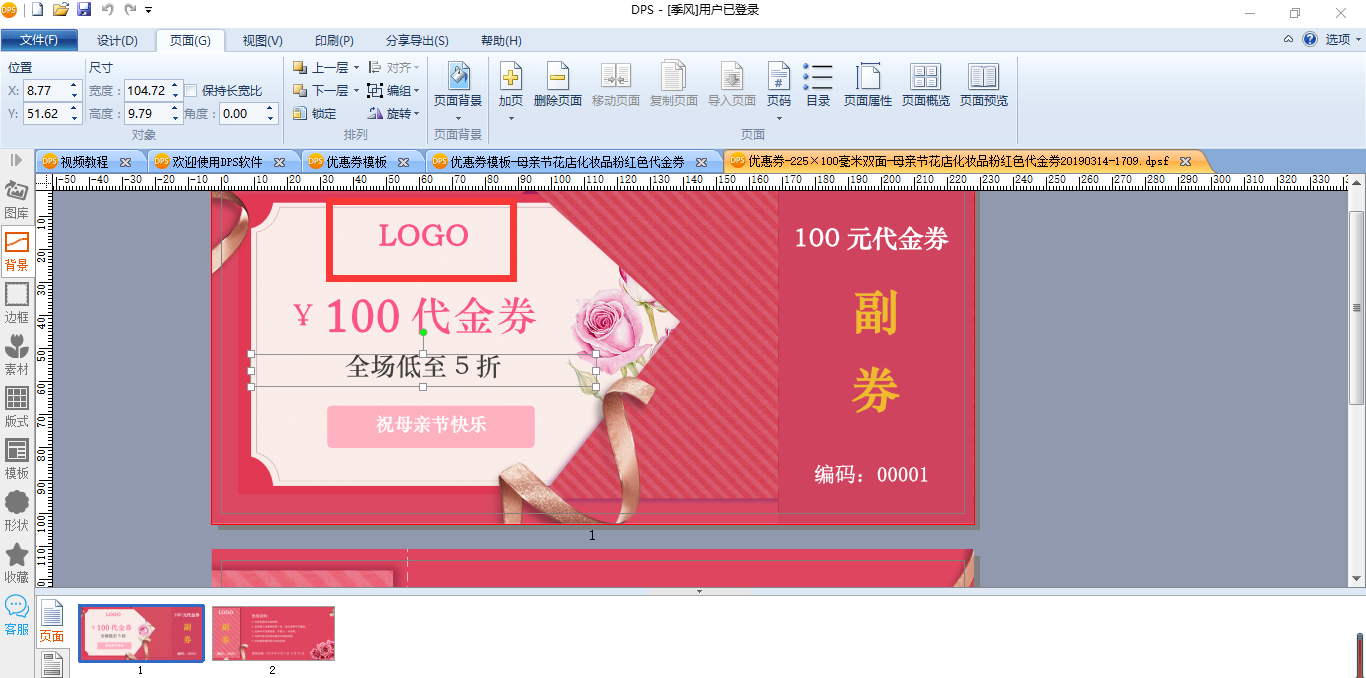Click the 宽度 width input field
Screen dimensions: 1366x678
click(x=146, y=90)
